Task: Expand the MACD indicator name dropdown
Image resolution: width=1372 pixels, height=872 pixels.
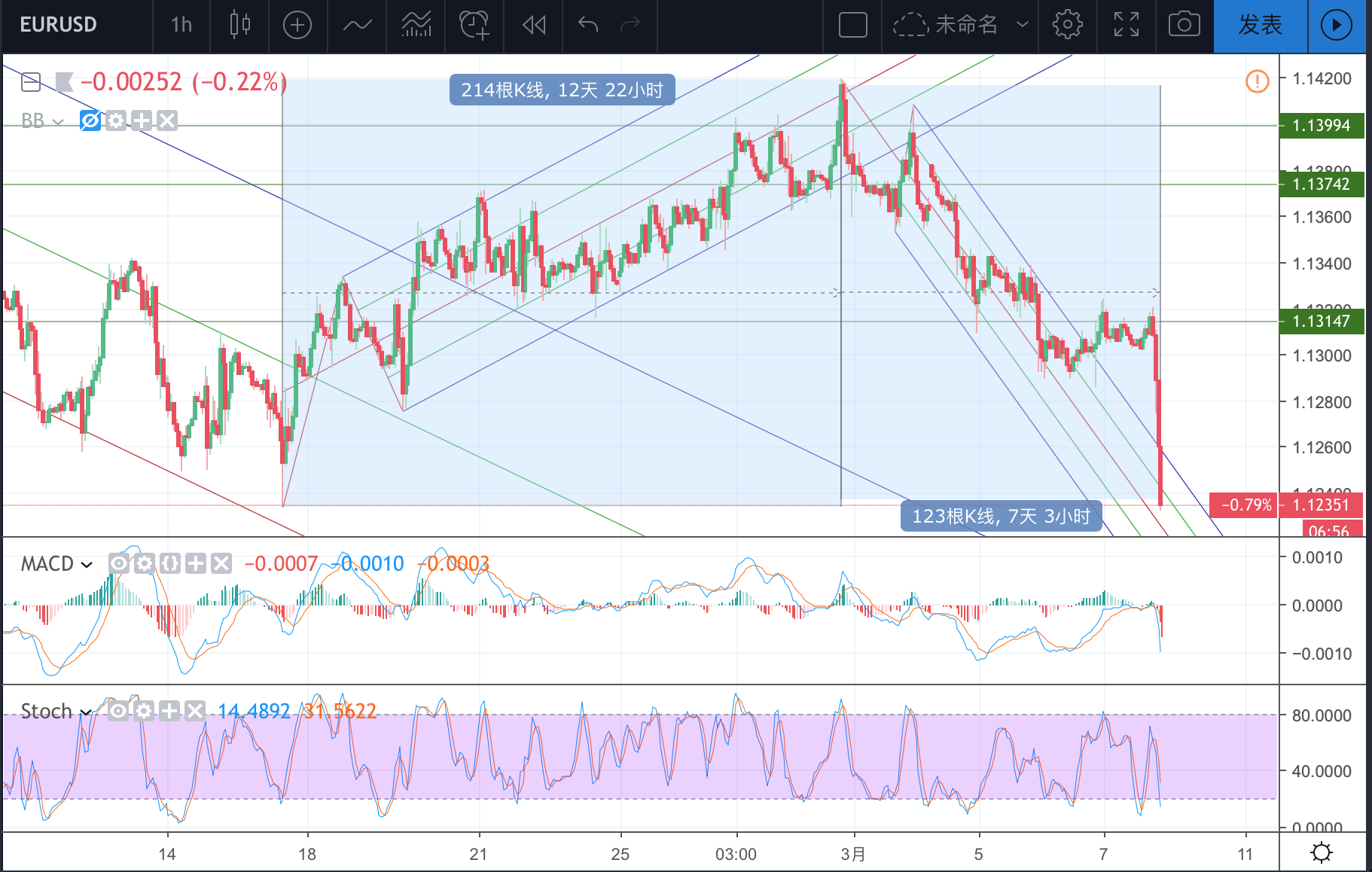Action: tap(87, 565)
